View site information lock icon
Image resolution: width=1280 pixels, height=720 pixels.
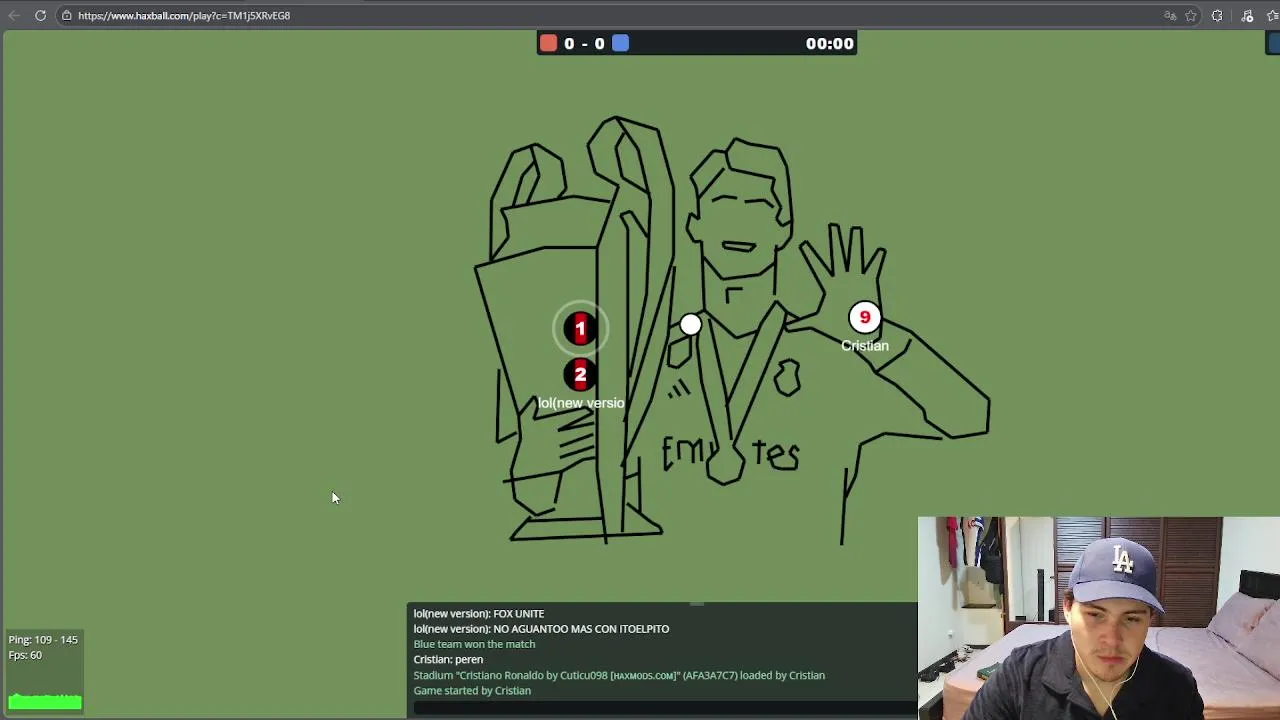[x=67, y=15]
